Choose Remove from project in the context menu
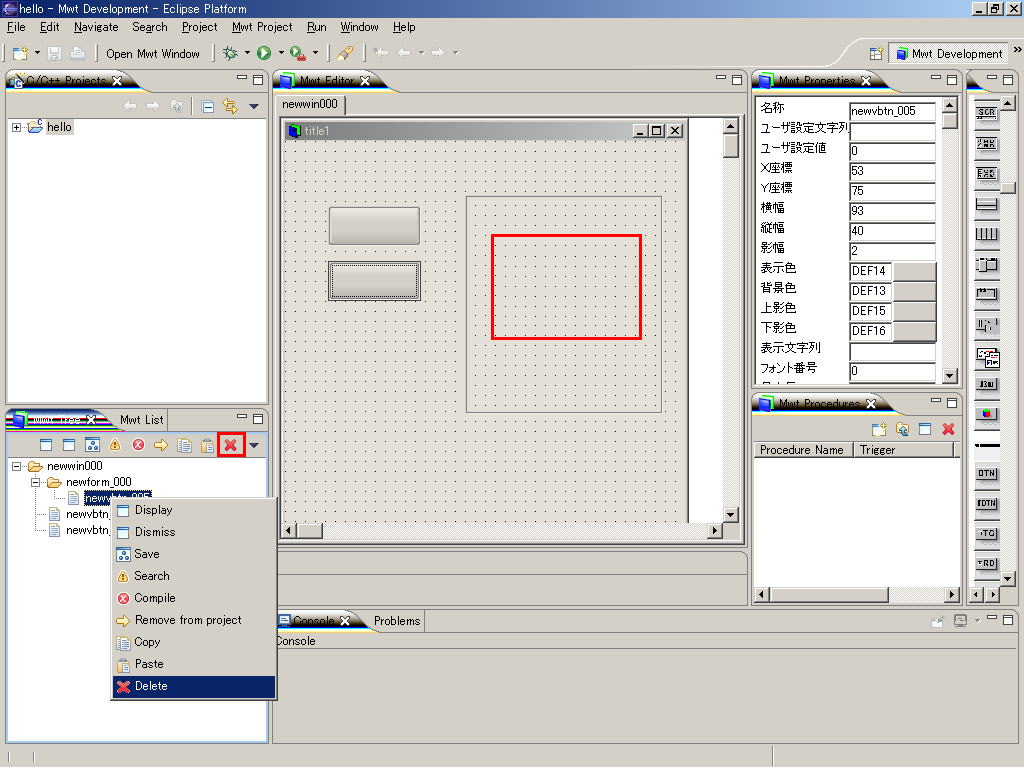The image size is (1024, 768). click(194, 620)
